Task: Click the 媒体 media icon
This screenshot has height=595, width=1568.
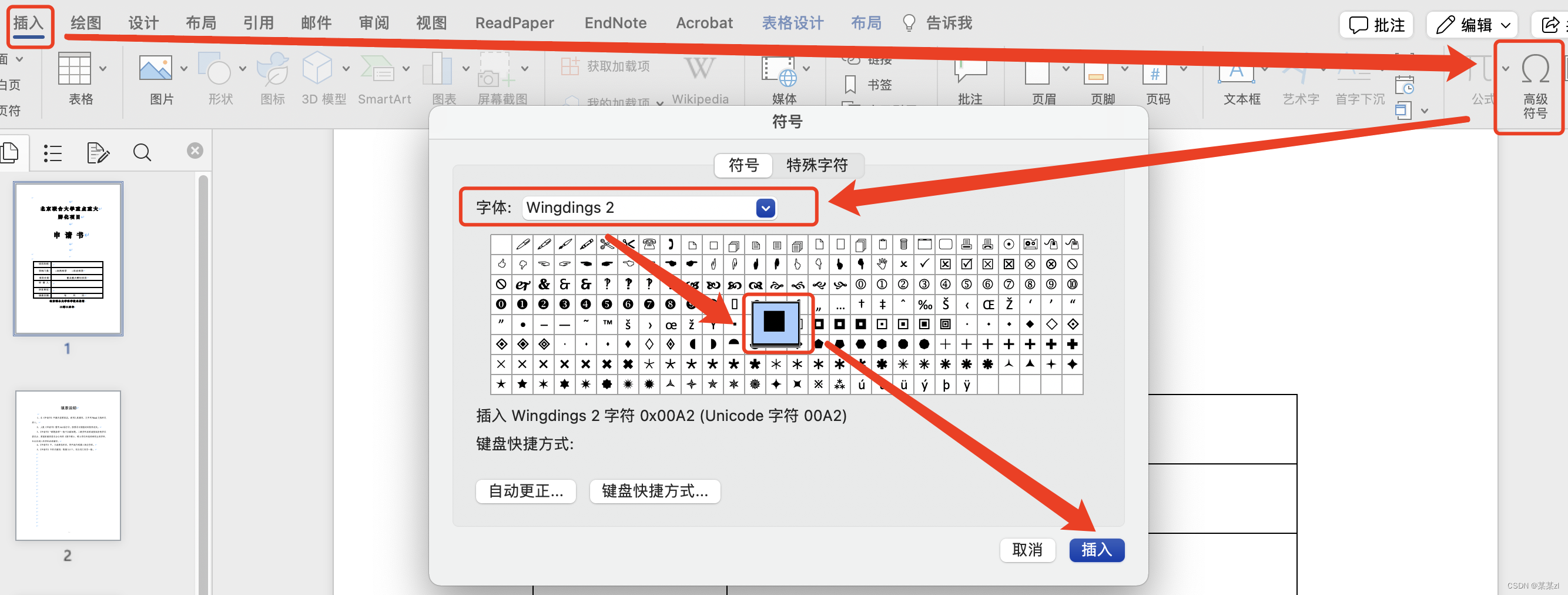Action: [x=779, y=72]
